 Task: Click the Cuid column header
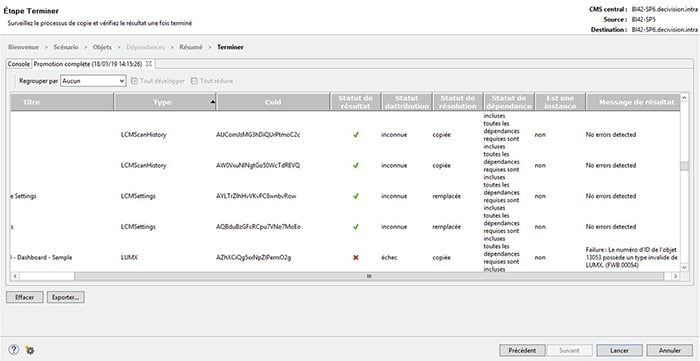pyautogui.click(x=273, y=102)
